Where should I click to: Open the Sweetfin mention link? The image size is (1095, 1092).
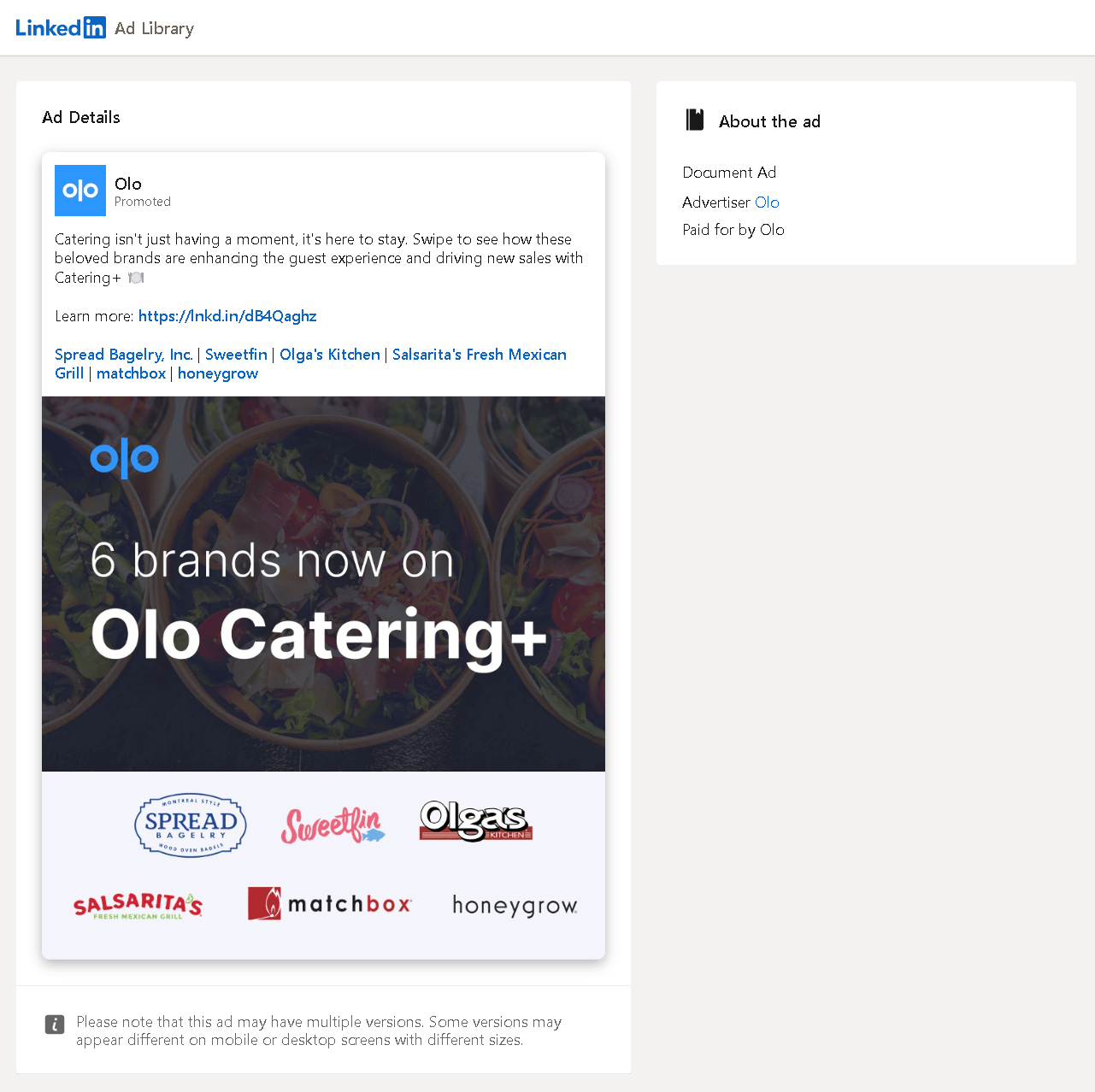(x=236, y=354)
